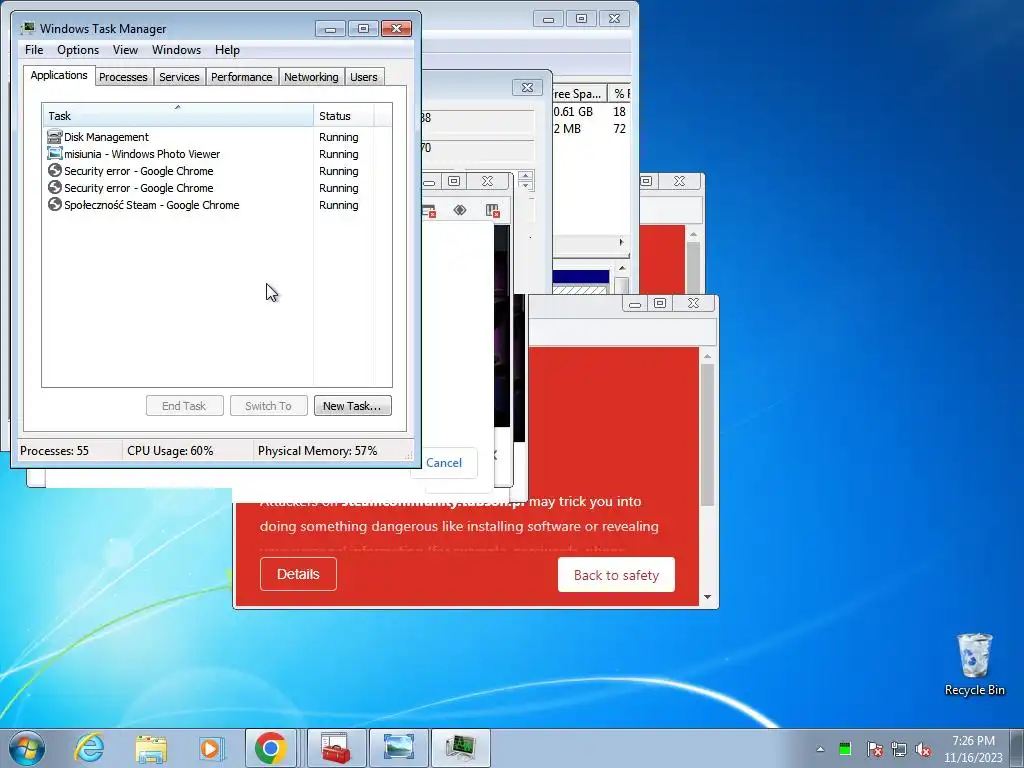The width and height of the screenshot is (1024, 768).
Task: Click the scroll up arrow on the front Chrome warning page
Action: [707, 357]
